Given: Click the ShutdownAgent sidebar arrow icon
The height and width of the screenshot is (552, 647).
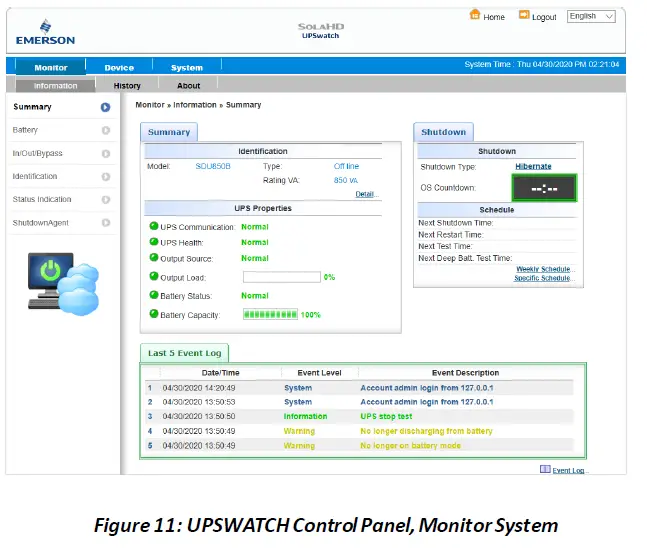Looking at the screenshot, I should coord(106,223).
